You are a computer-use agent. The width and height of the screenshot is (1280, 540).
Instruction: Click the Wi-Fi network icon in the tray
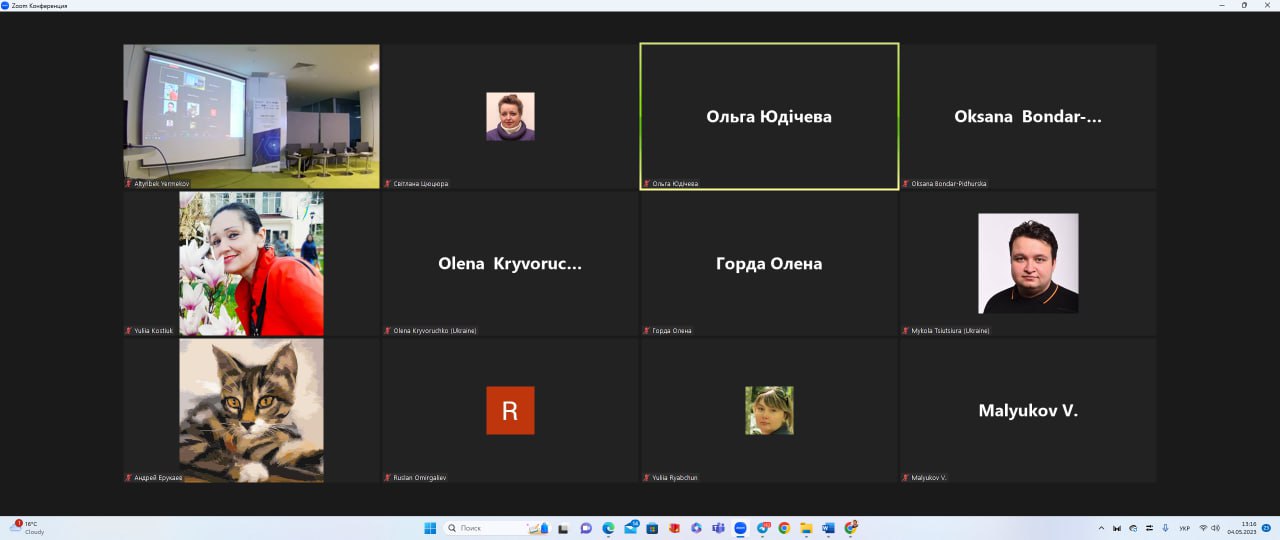(1203, 528)
